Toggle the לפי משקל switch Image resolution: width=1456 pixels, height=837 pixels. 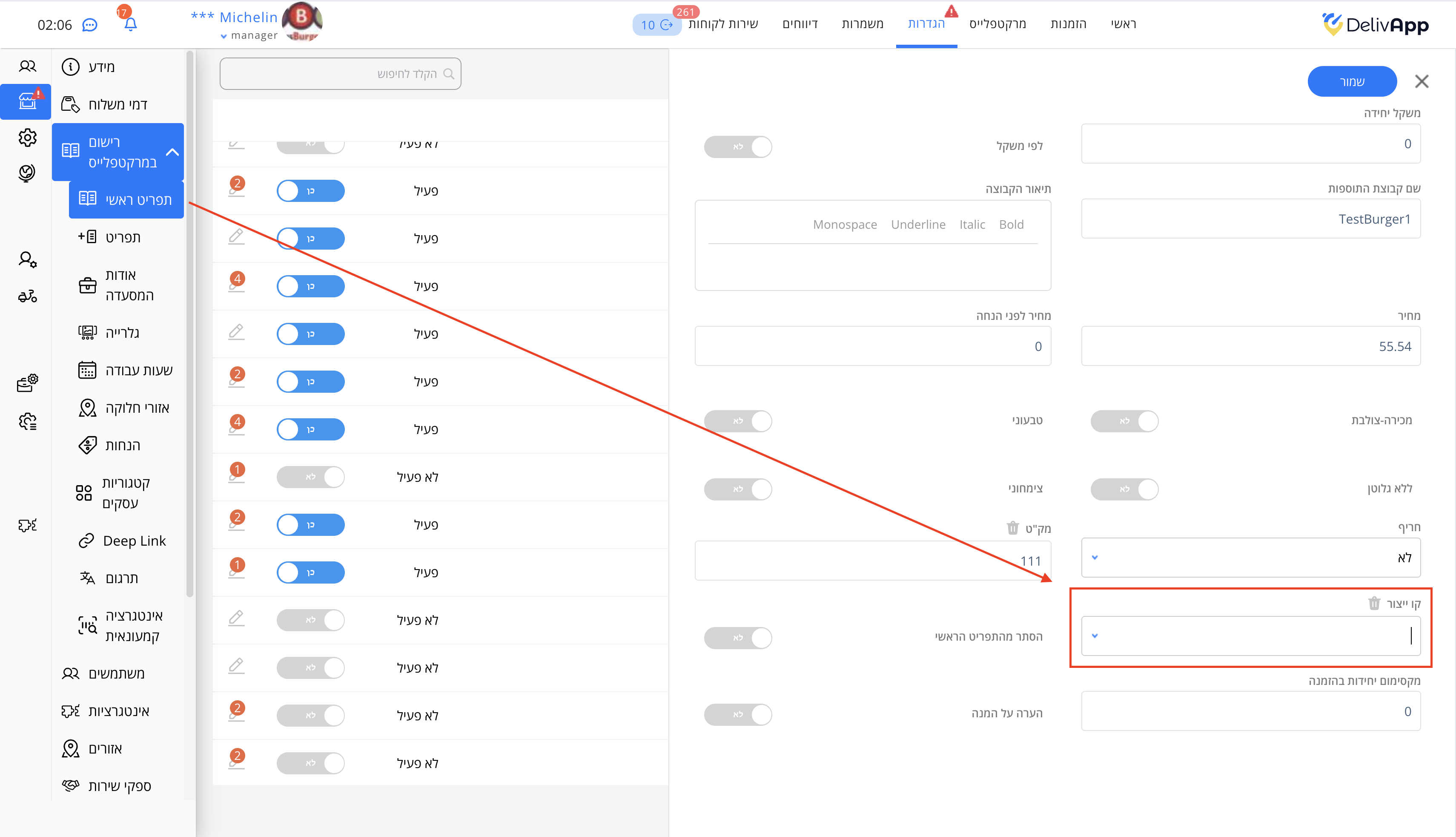pyautogui.click(x=738, y=147)
